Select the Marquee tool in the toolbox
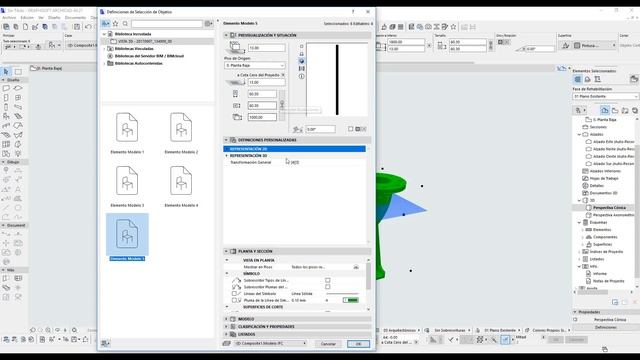 coord(18,72)
